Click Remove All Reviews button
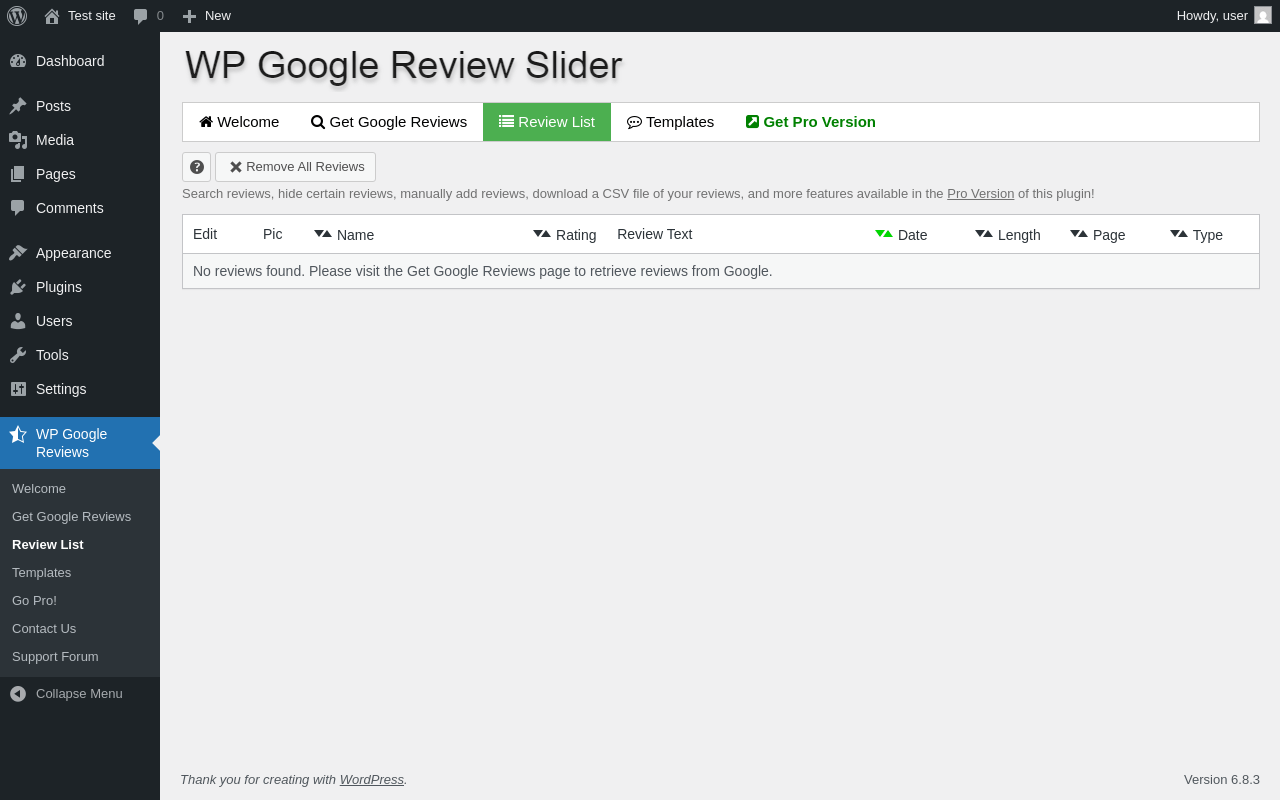1280x800 pixels. 295,167
